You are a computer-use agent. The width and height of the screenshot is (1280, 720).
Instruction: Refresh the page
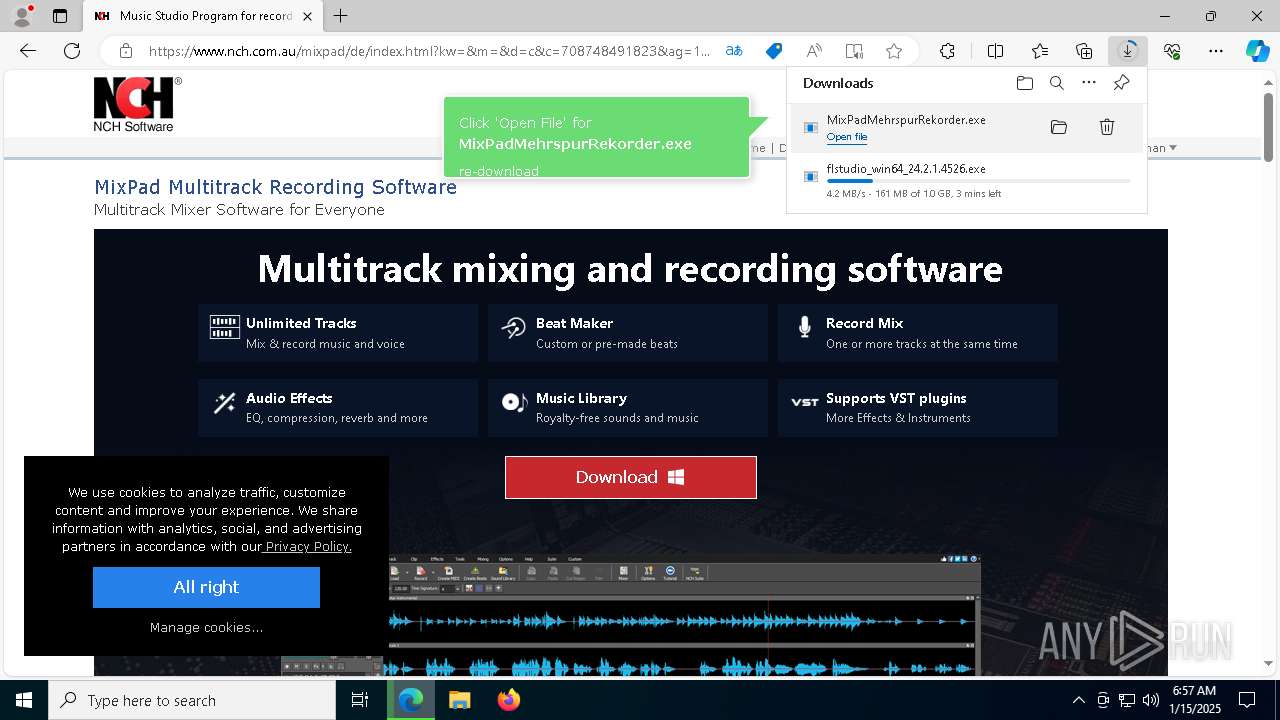[72, 51]
